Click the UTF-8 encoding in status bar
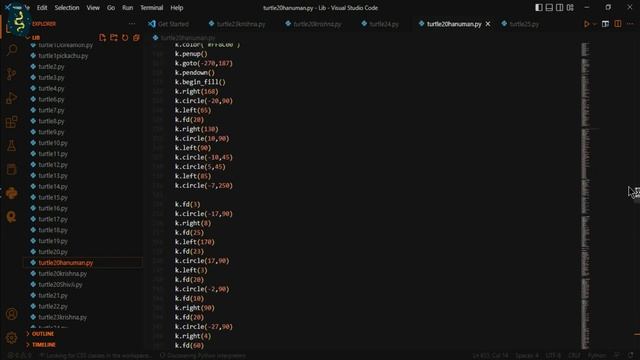The width and height of the screenshot is (640, 360). point(553,356)
